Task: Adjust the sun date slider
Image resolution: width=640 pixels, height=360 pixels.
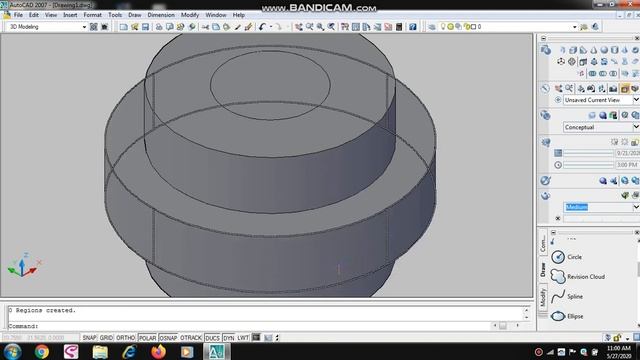Action: coord(589,153)
